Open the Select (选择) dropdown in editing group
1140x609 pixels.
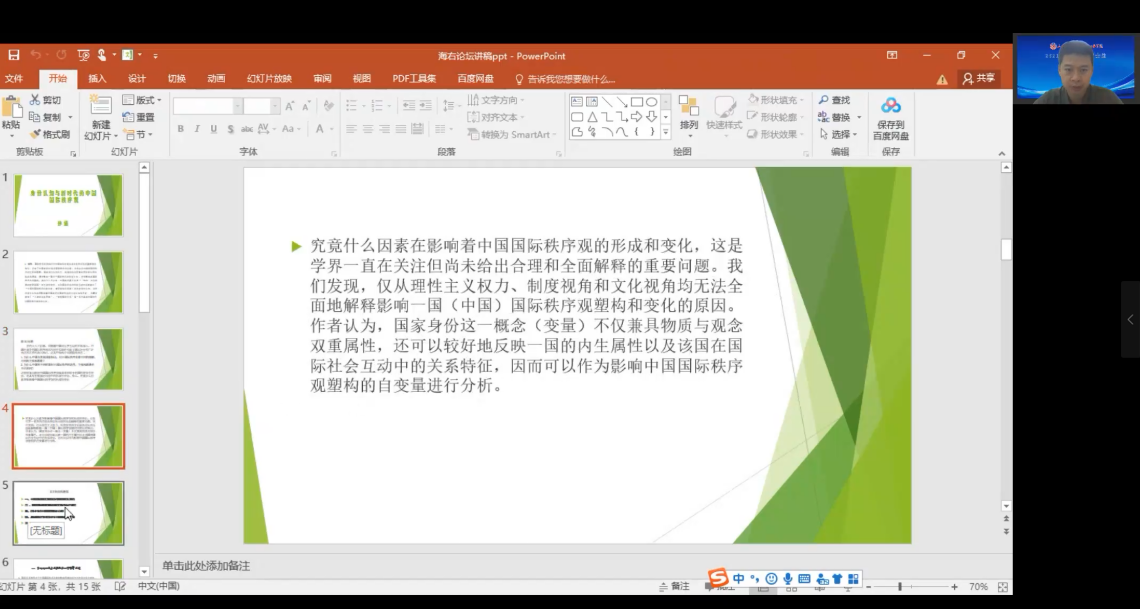click(838, 134)
